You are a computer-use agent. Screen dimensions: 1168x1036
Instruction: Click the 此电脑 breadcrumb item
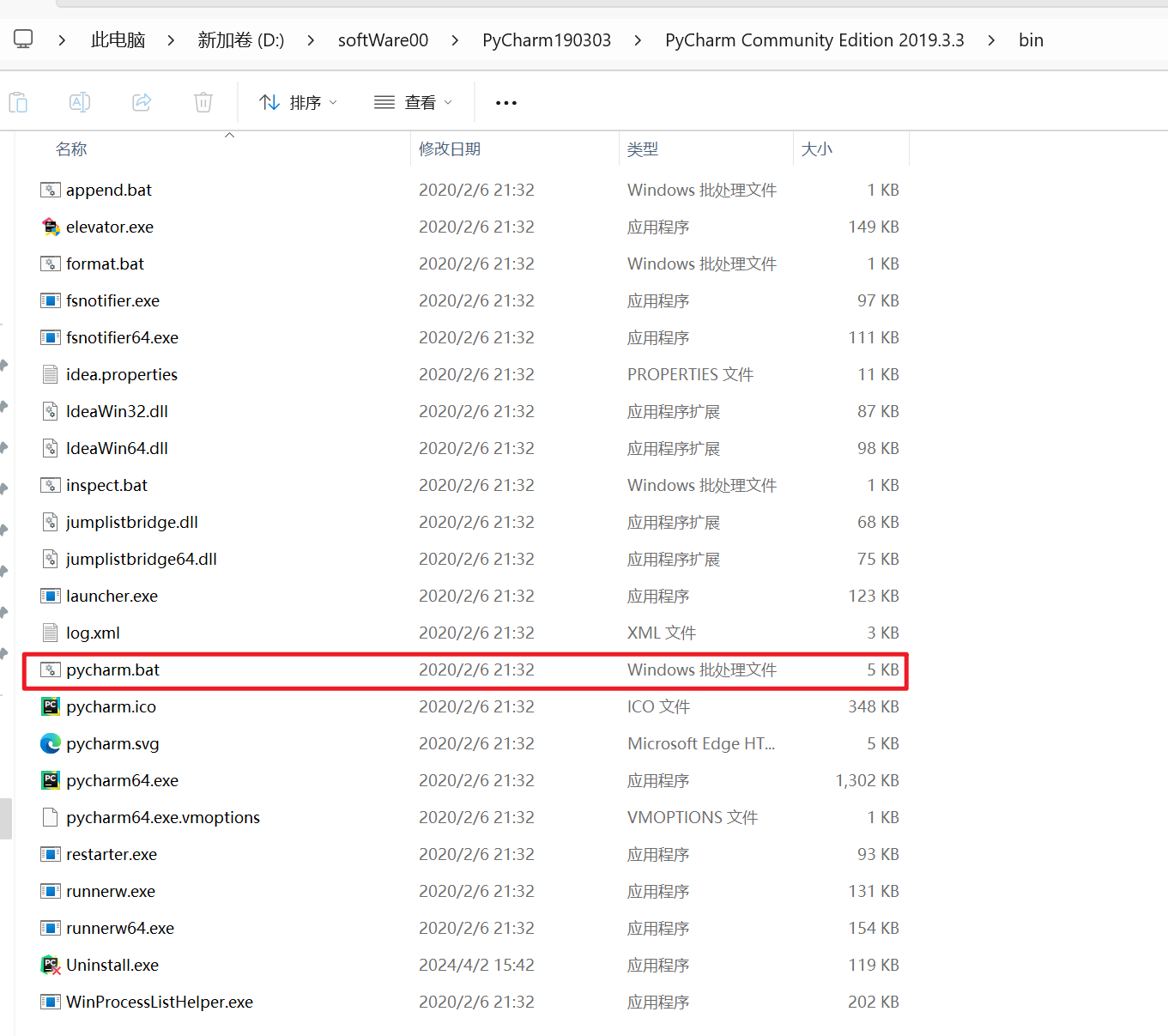pyautogui.click(x=118, y=39)
